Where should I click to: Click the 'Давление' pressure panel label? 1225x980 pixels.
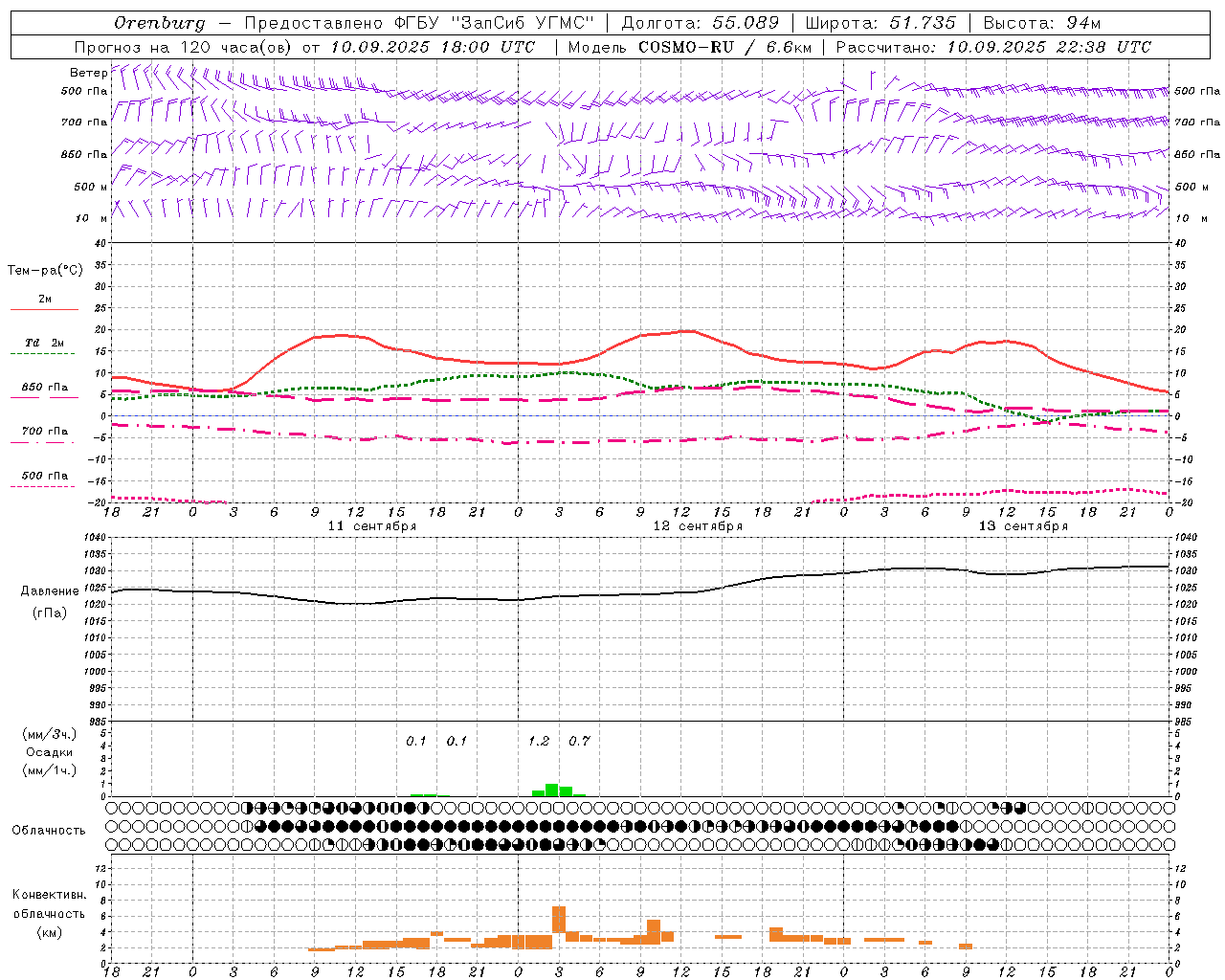coord(50,591)
